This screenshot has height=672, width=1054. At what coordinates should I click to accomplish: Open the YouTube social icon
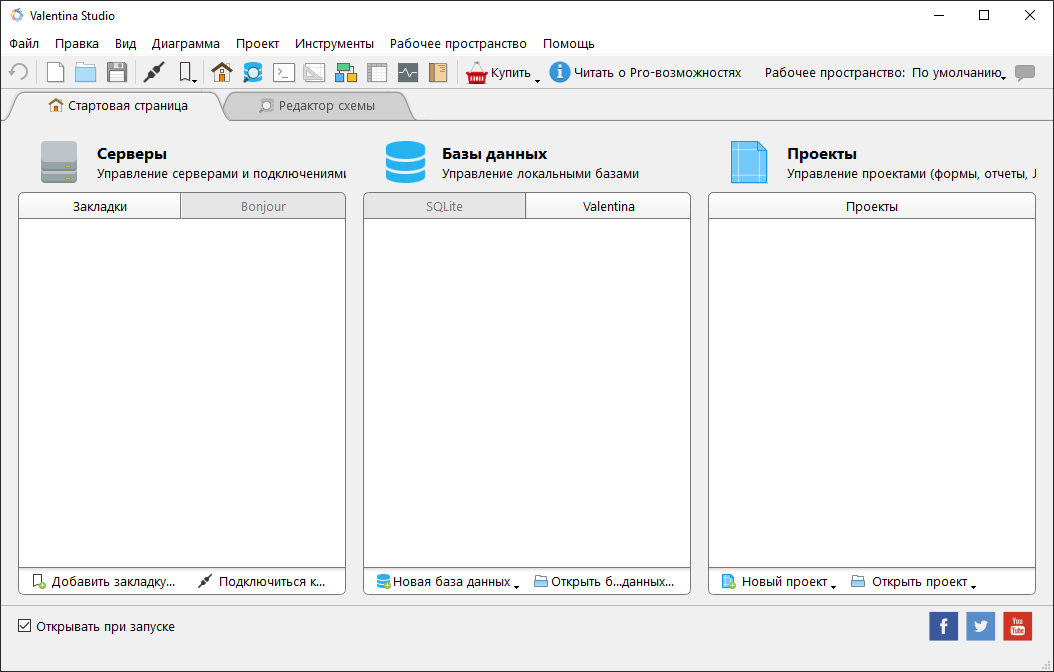click(x=1017, y=626)
